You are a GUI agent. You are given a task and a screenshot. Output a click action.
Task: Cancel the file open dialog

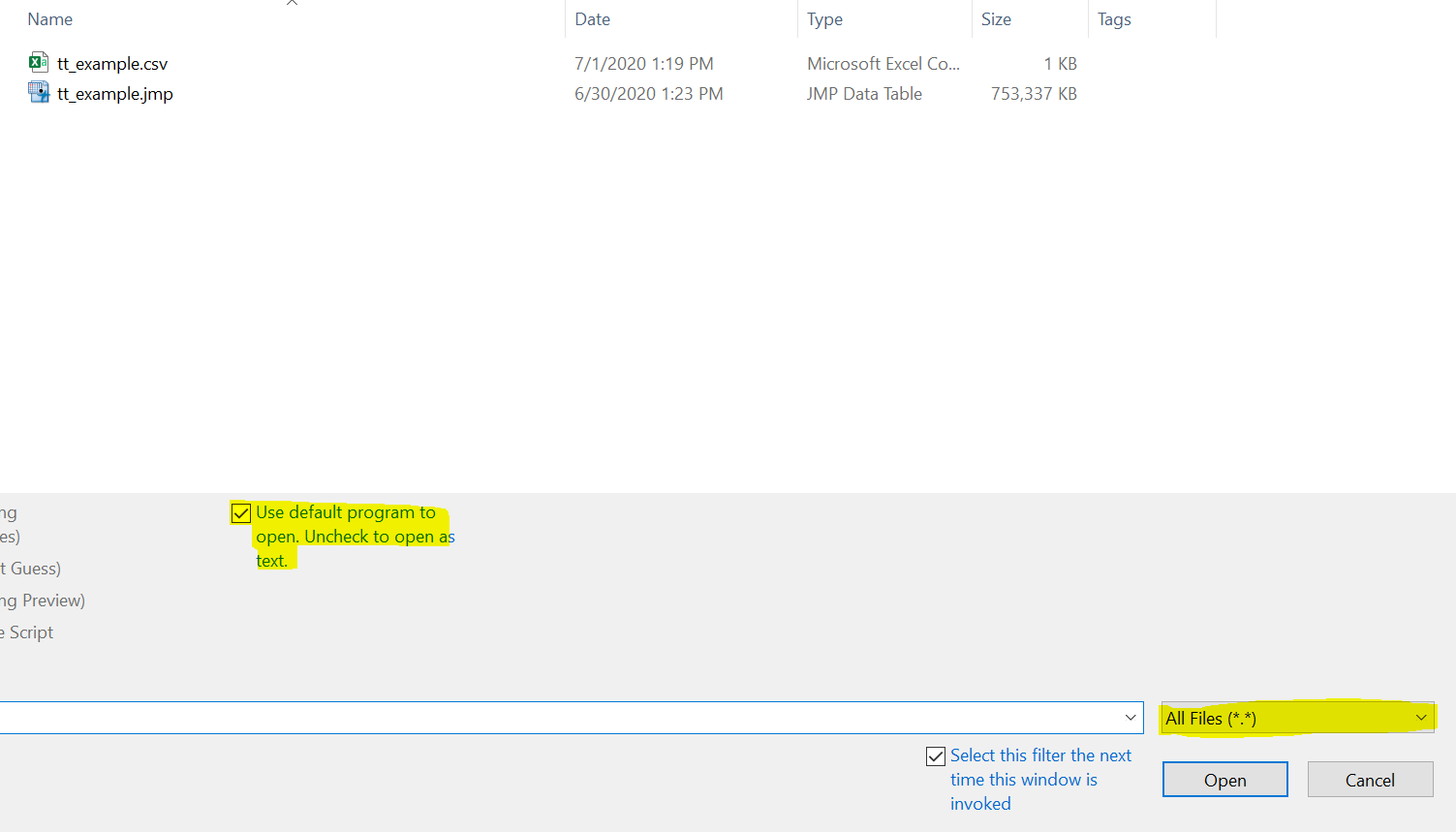point(1370,779)
